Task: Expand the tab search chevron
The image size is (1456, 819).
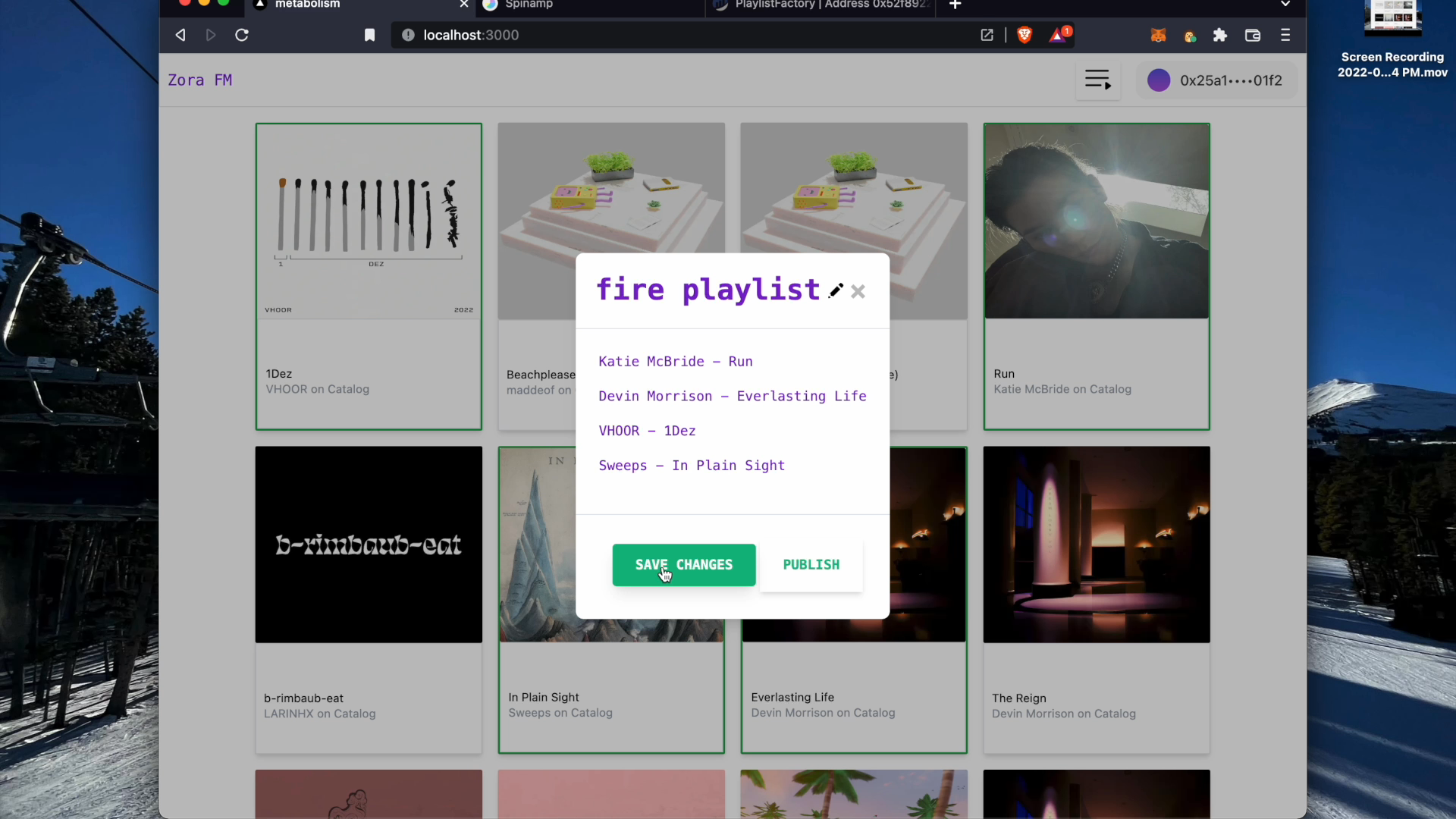Action: 1285,5
